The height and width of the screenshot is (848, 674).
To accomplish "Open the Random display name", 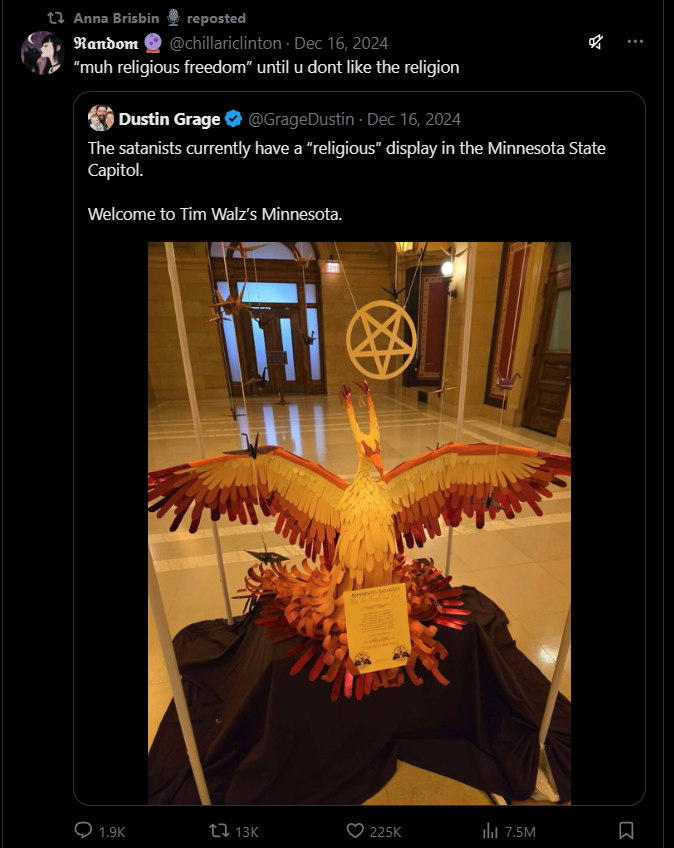I will coord(106,43).
